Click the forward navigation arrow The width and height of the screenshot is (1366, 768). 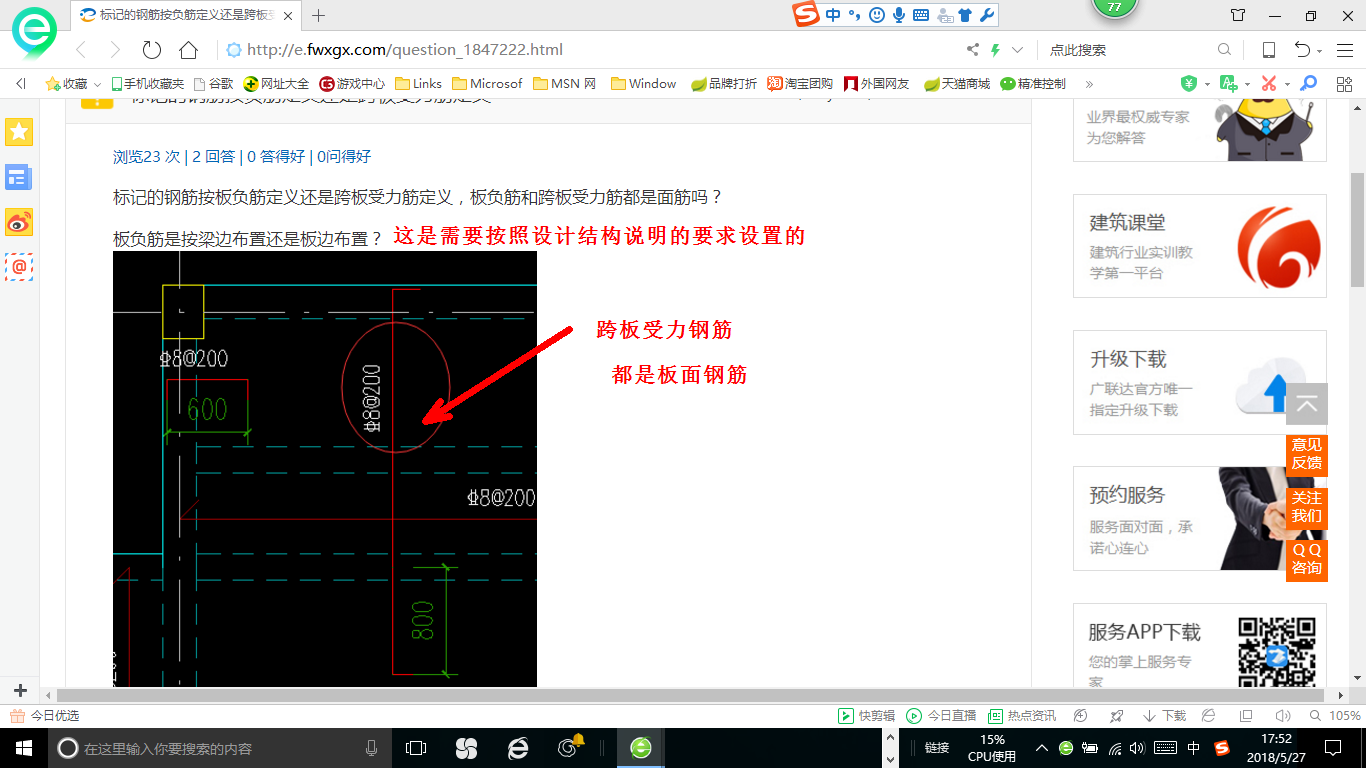click(x=115, y=50)
